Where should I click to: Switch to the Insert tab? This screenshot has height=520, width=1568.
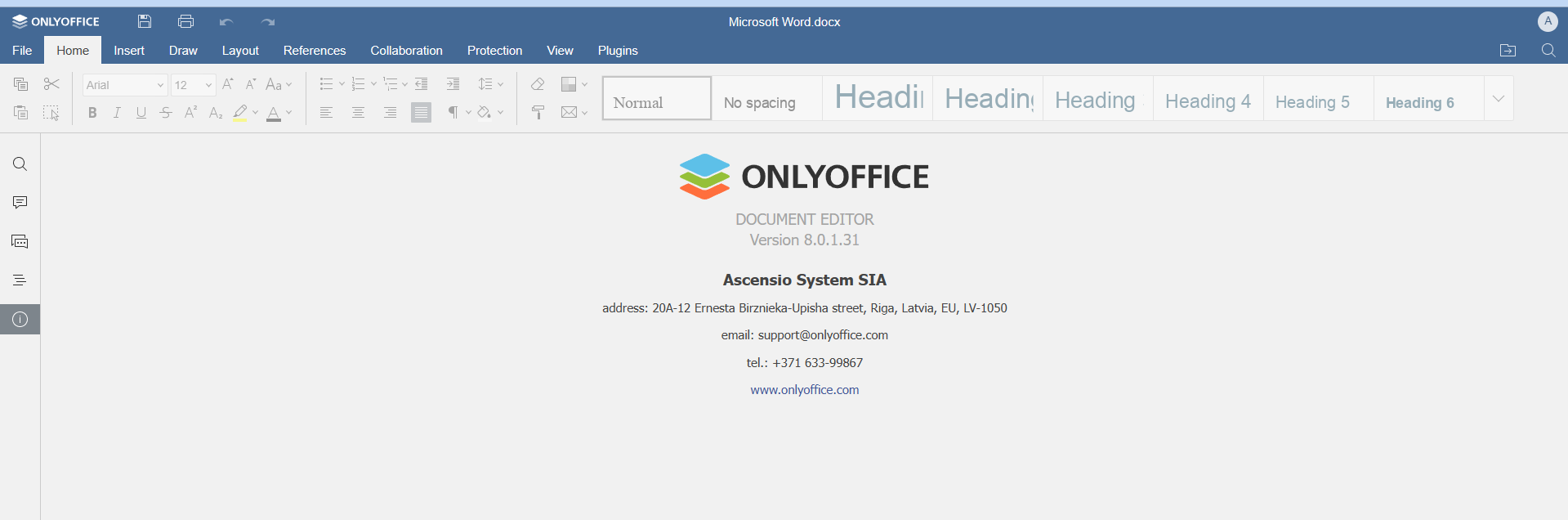click(129, 51)
